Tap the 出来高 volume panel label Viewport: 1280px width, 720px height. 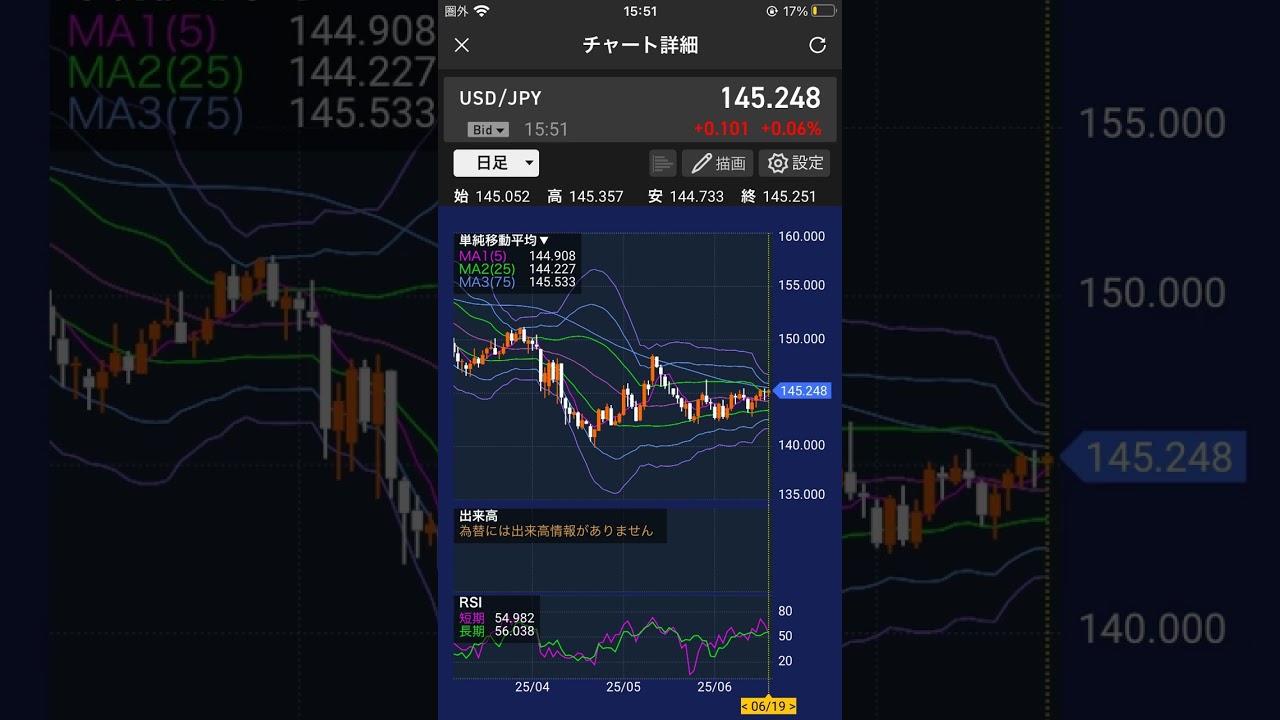(x=478, y=516)
